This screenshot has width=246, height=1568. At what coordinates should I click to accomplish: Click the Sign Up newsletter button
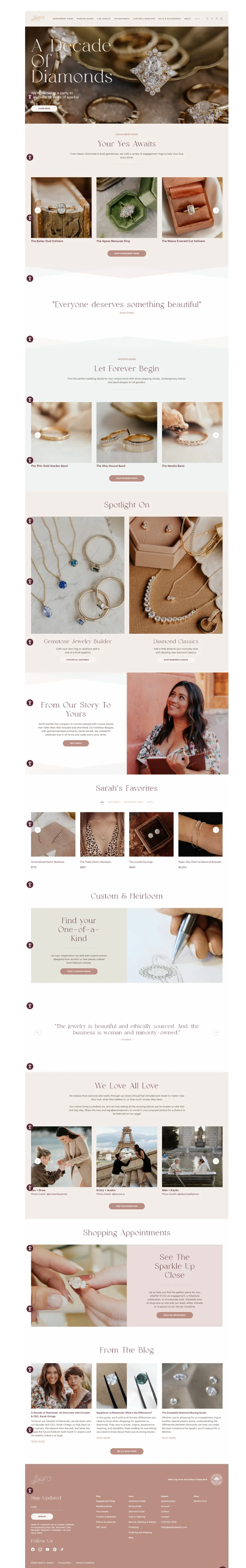pyautogui.click(x=42, y=1517)
